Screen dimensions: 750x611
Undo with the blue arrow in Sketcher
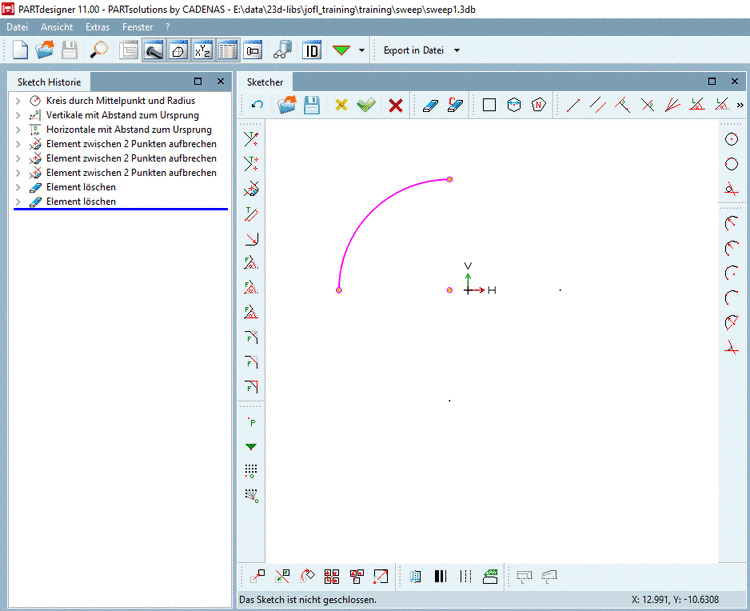tap(257, 105)
